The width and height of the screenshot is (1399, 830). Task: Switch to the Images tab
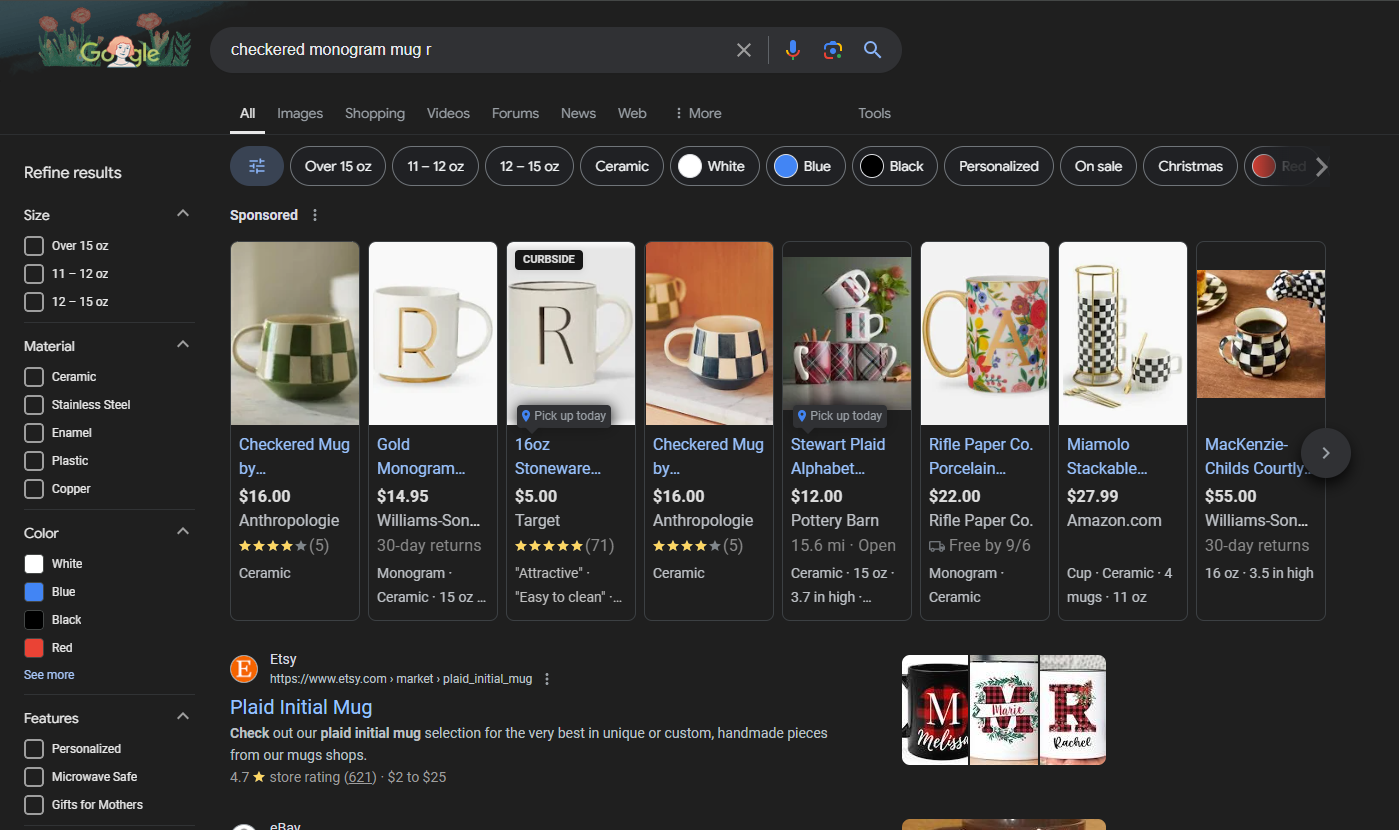[x=300, y=113]
